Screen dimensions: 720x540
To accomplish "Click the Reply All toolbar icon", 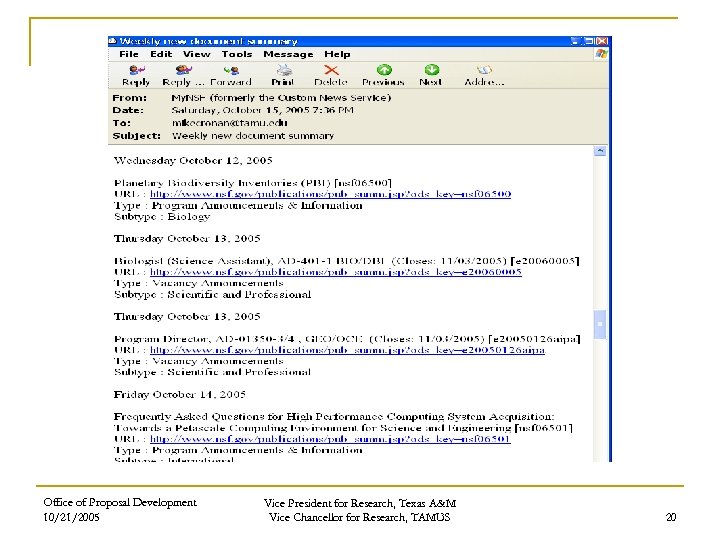I will (183, 75).
